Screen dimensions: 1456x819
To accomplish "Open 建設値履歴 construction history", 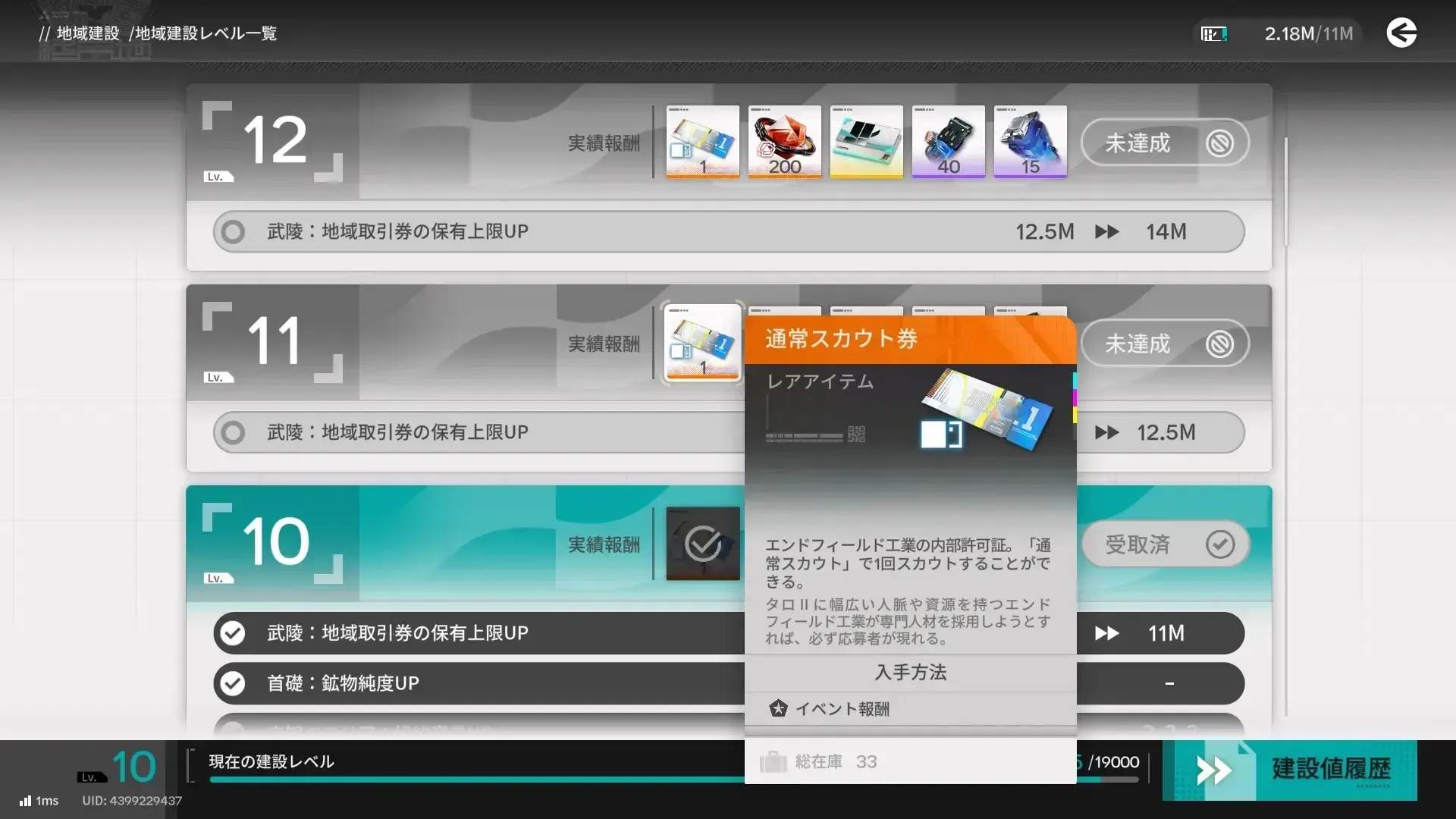I will 1289,770.
